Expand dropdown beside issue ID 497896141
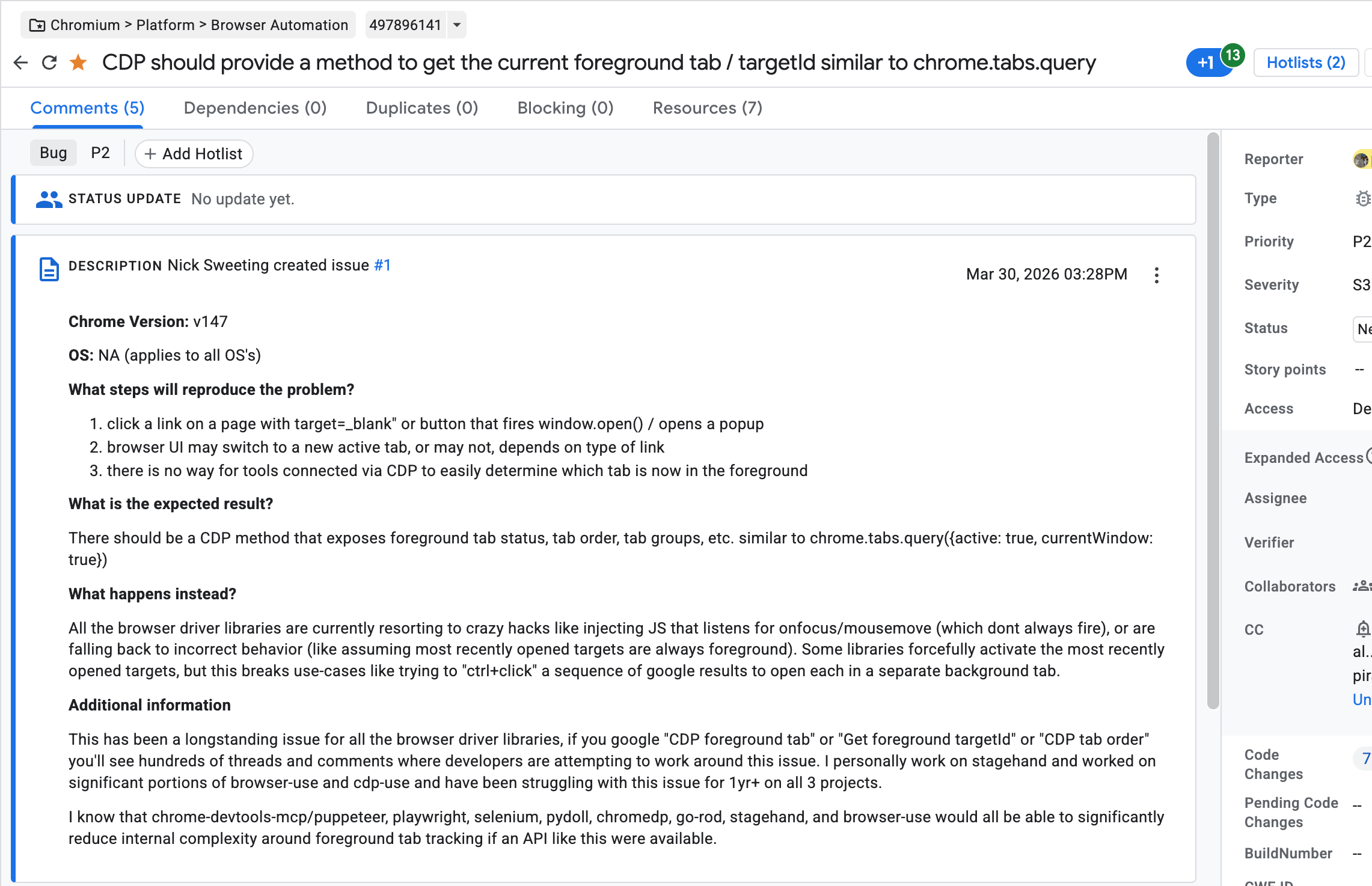 pos(457,25)
